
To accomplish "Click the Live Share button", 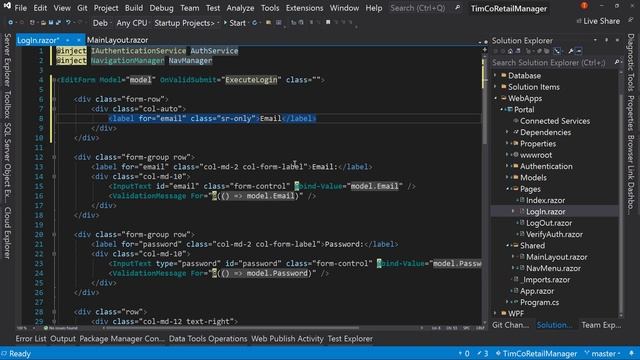I will [598, 21].
